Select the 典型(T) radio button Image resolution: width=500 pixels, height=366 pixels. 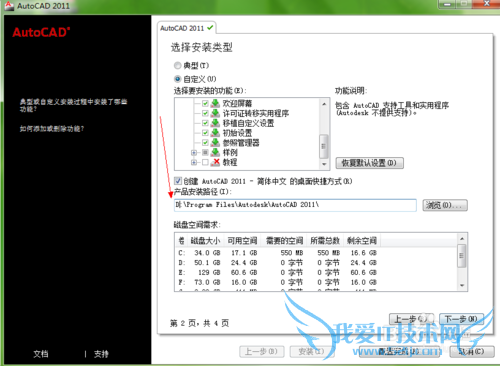click(178, 65)
